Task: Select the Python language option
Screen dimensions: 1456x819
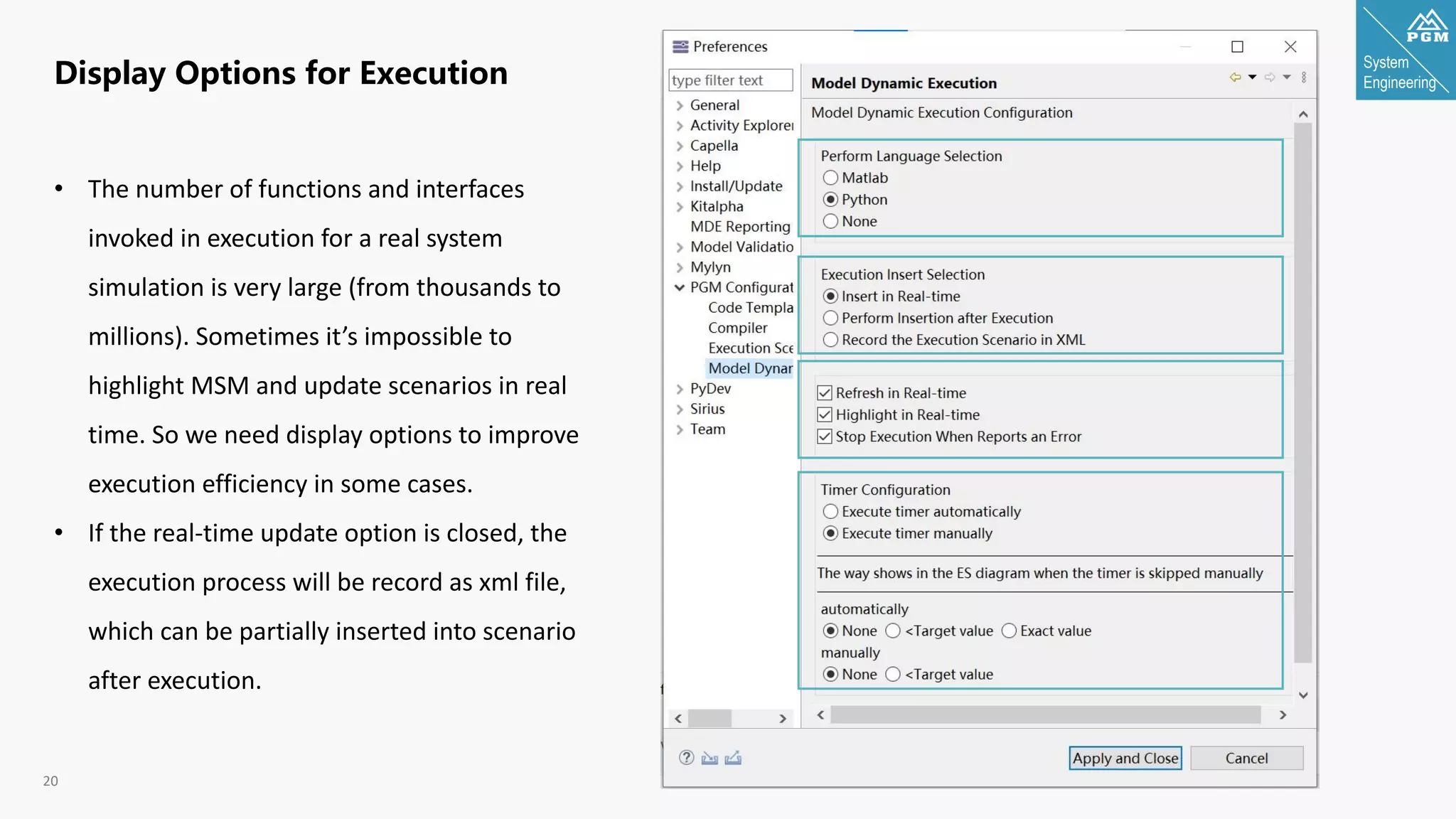Action: [x=830, y=200]
